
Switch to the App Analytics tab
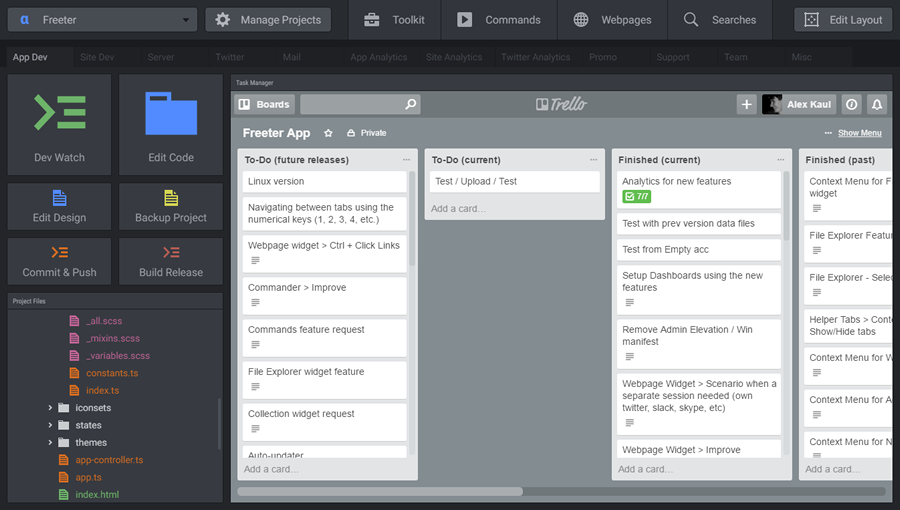(378, 57)
